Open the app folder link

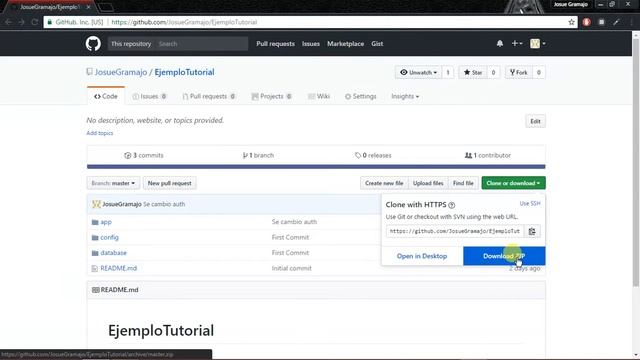(x=106, y=222)
